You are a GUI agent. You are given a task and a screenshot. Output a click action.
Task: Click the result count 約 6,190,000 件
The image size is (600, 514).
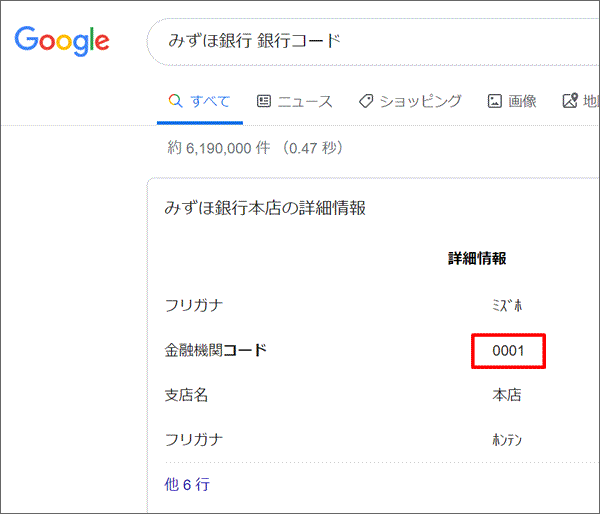pyautogui.click(x=219, y=148)
